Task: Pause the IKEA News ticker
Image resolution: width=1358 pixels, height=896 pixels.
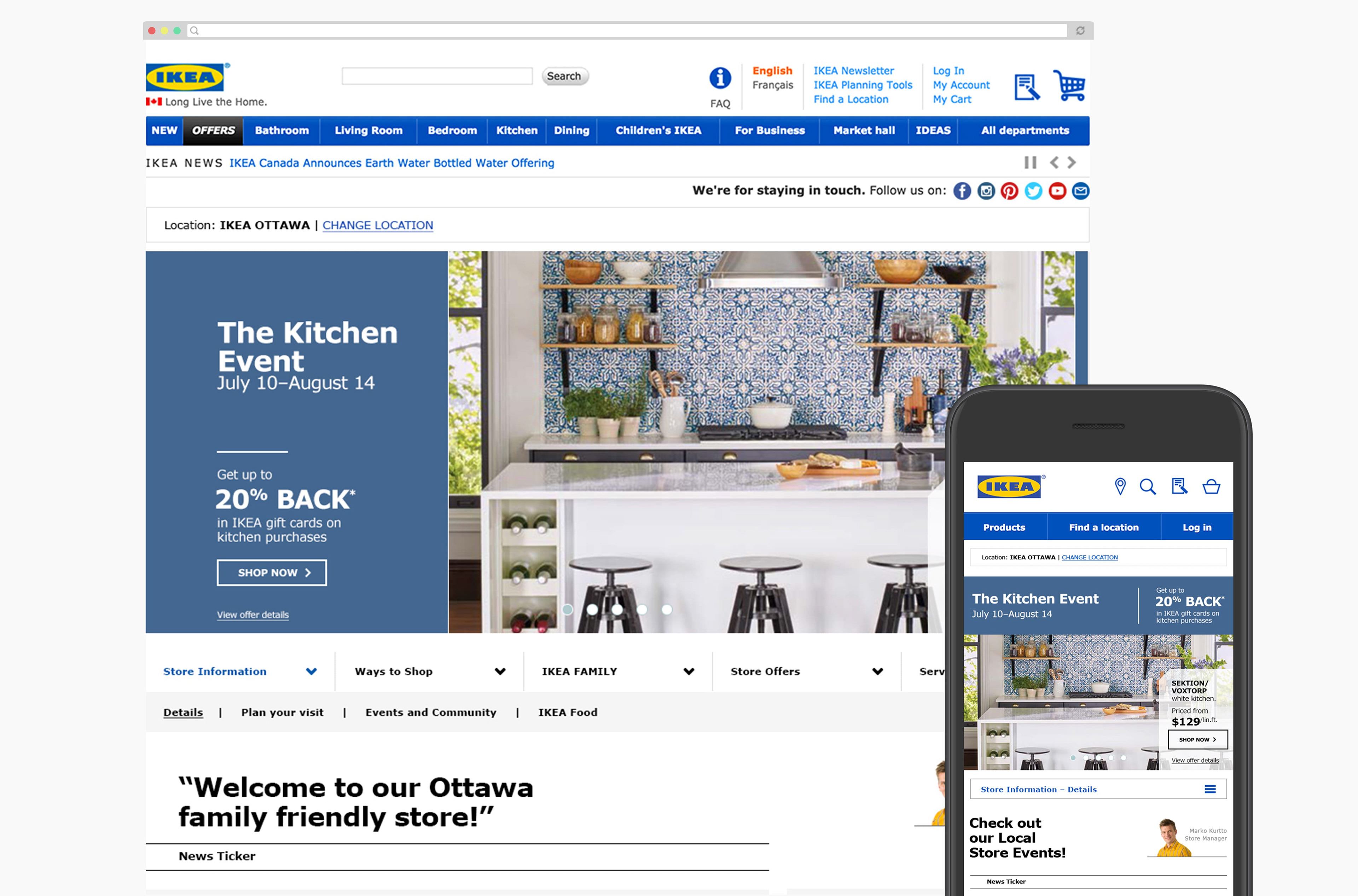Action: coord(1031,163)
